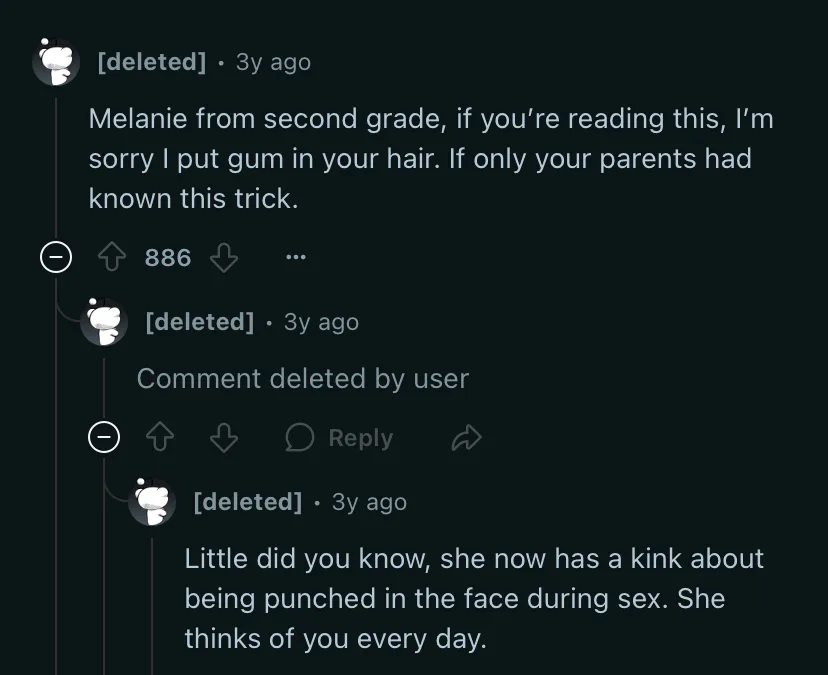The width and height of the screenshot is (828, 675).
Task: Click [deleted] username on 'Little did you know' reply
Action: (248, 502)
